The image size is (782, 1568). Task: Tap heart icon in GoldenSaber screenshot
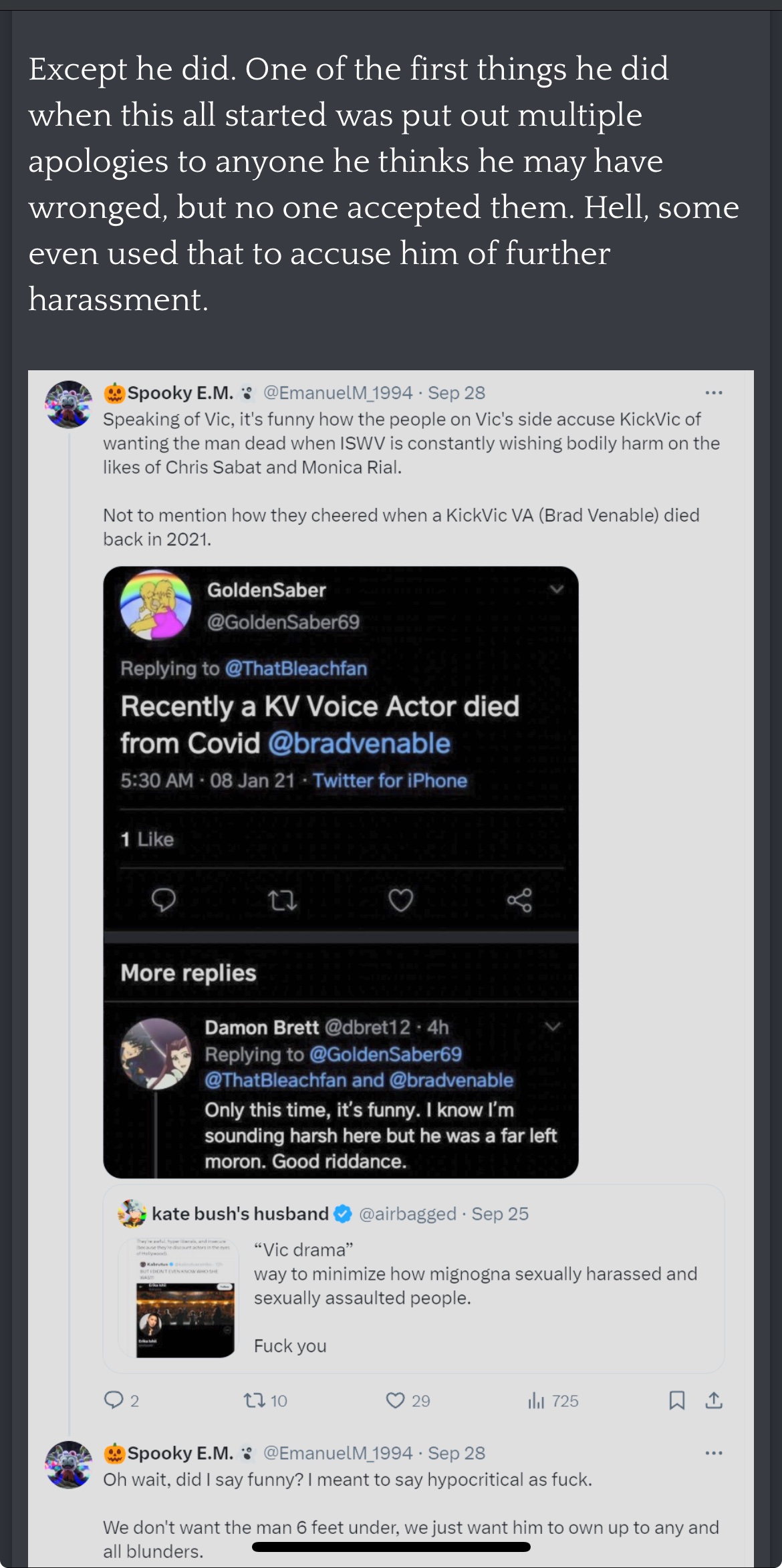(400, 900)
